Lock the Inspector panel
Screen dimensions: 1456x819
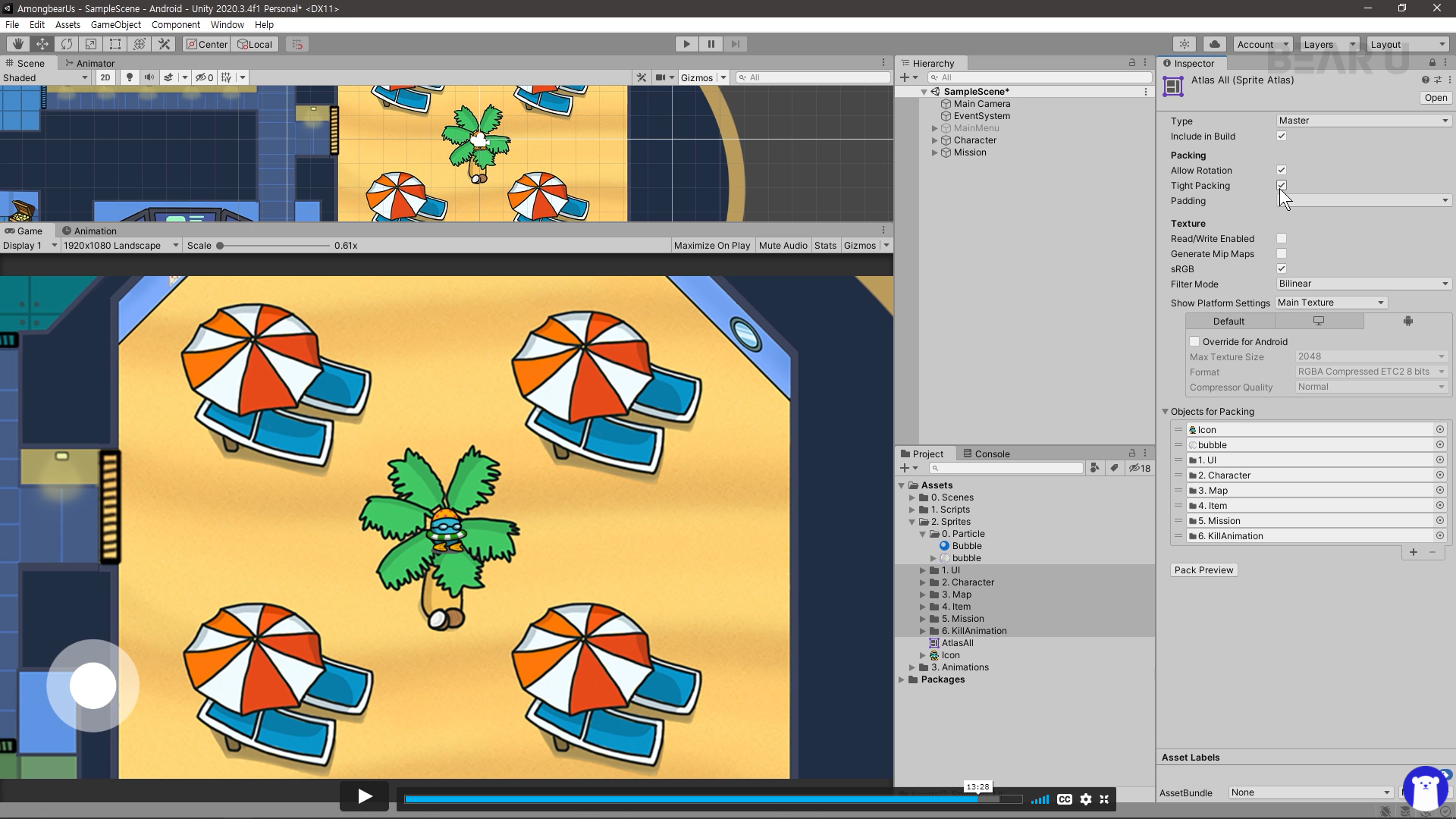point(1432,63)
